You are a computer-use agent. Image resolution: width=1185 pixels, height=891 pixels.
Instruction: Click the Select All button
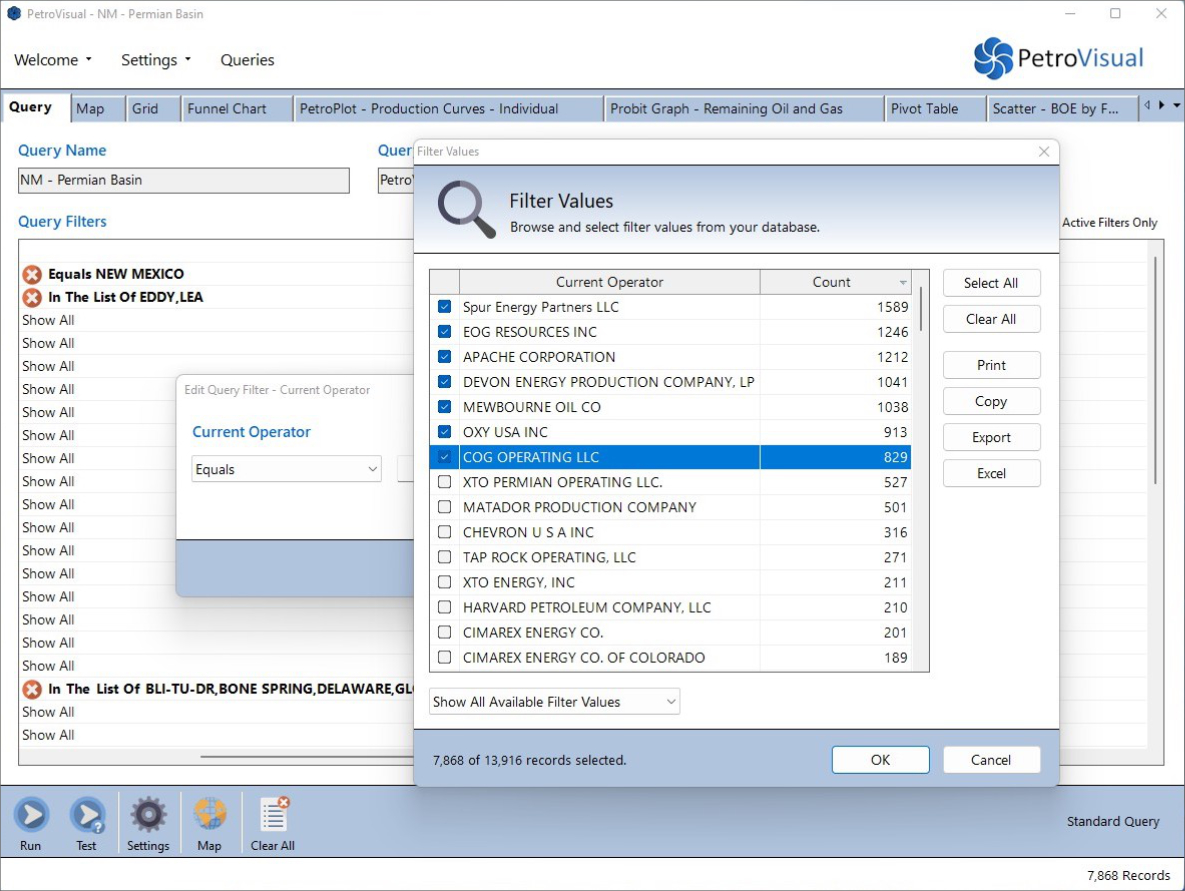point(990,283)
